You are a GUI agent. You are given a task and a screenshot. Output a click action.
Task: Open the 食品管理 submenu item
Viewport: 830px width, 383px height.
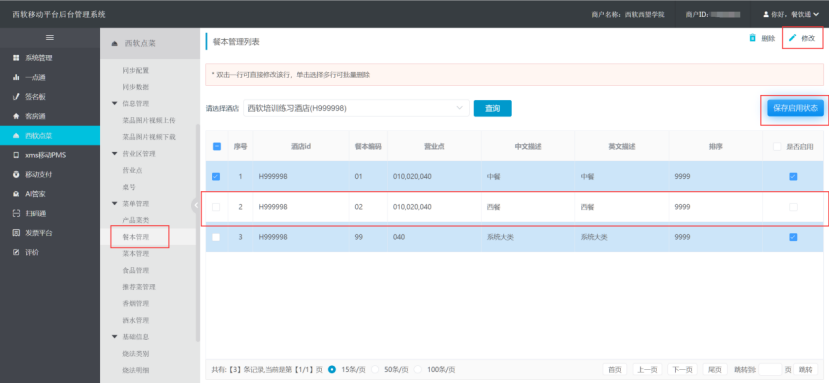tap(136, 270)
